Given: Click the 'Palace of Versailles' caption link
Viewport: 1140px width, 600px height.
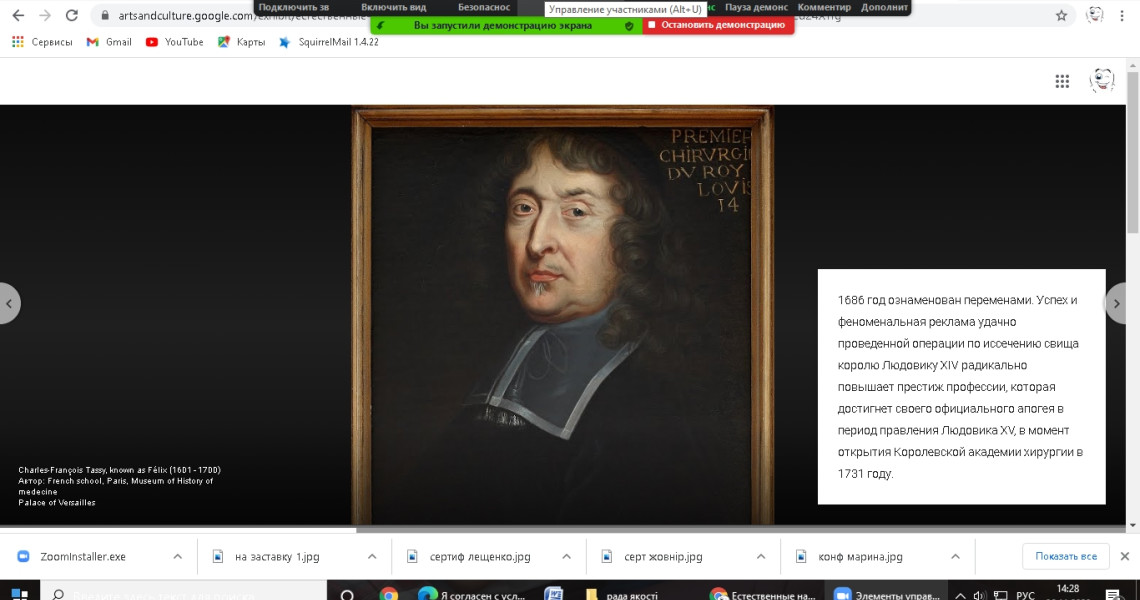Looking at the screenshot, I should (57, 503).
